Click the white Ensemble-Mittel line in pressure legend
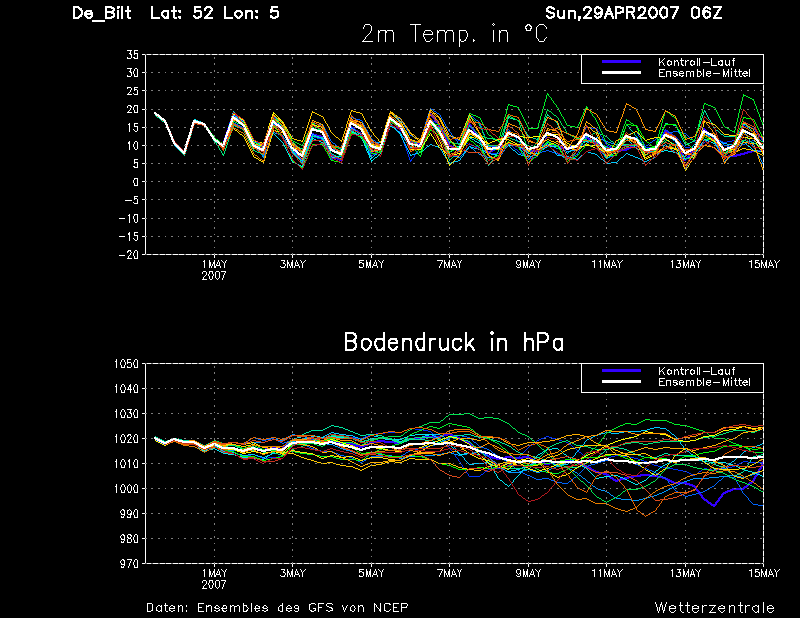Viewport: 800px width, 618px height. click(x=621, y=382)
